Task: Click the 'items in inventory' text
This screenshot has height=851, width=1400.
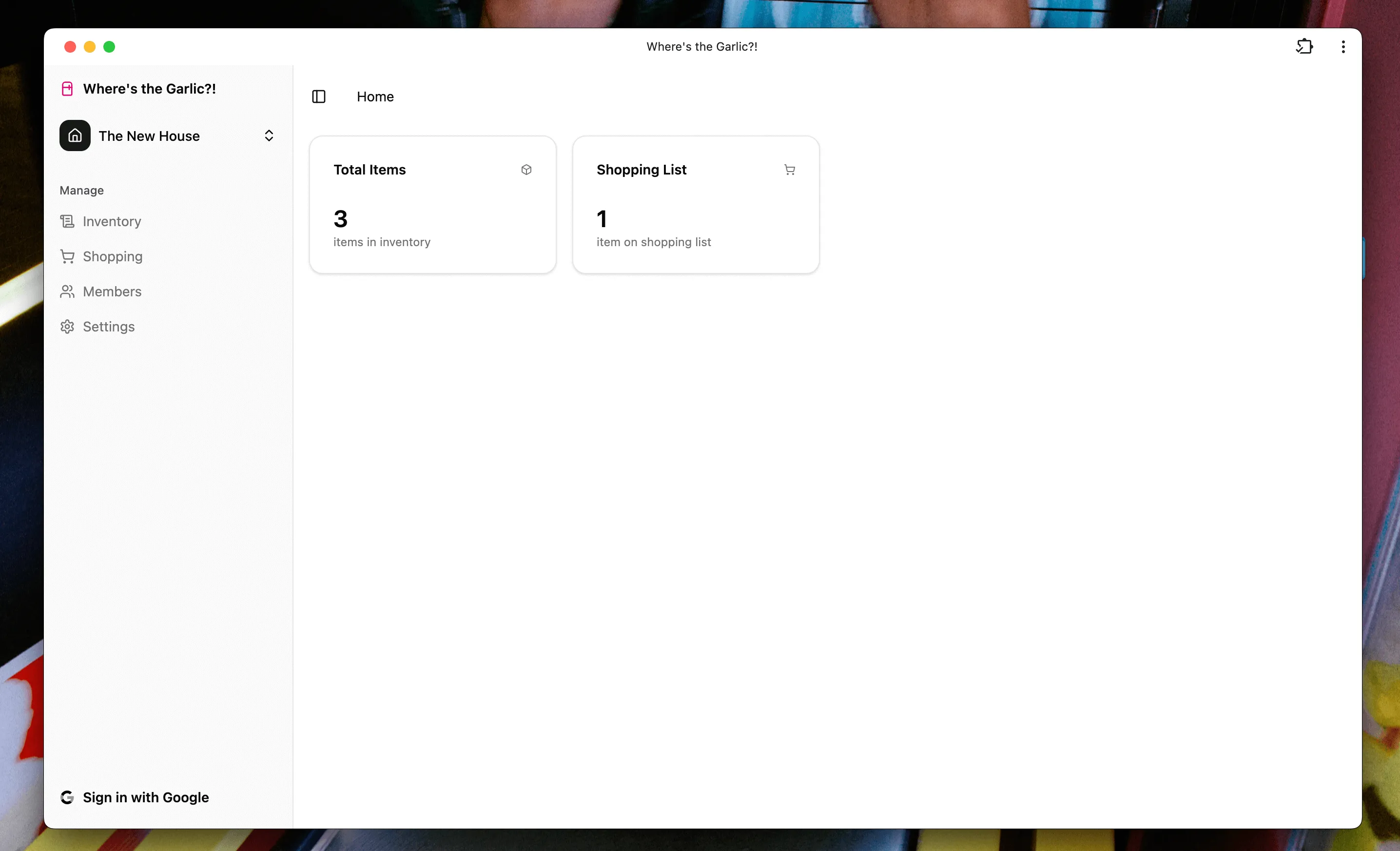Action: coord(382,242)
